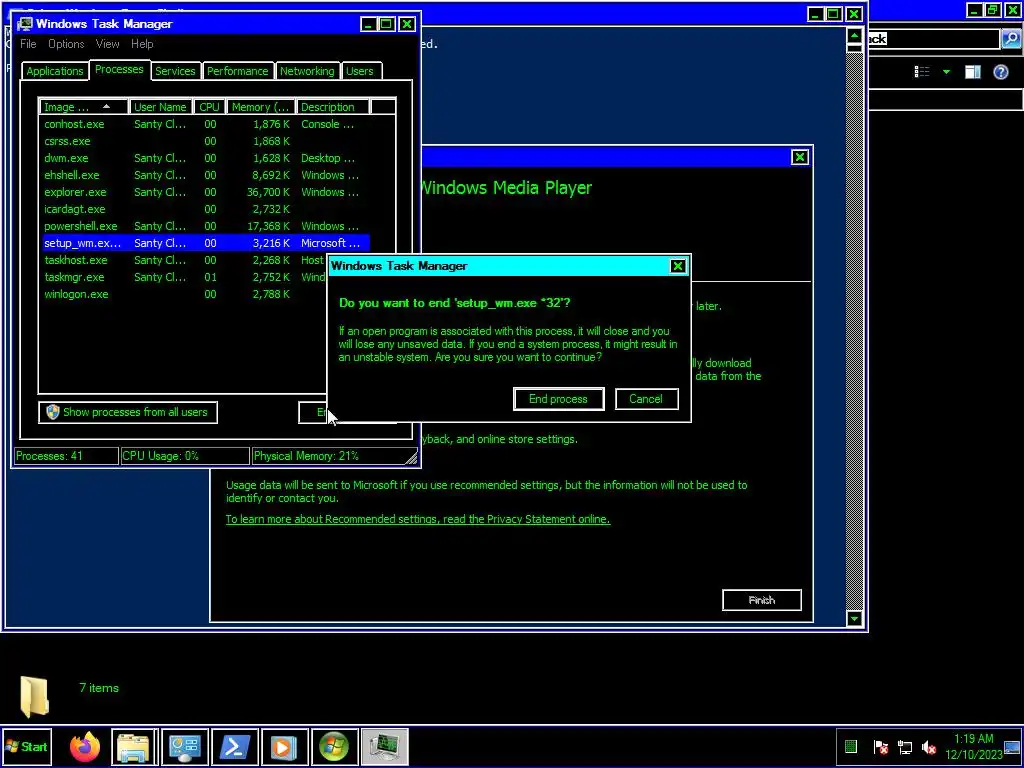Select the Processes tab
This screenshot has height=768, width=1024.
click(119, 69)
